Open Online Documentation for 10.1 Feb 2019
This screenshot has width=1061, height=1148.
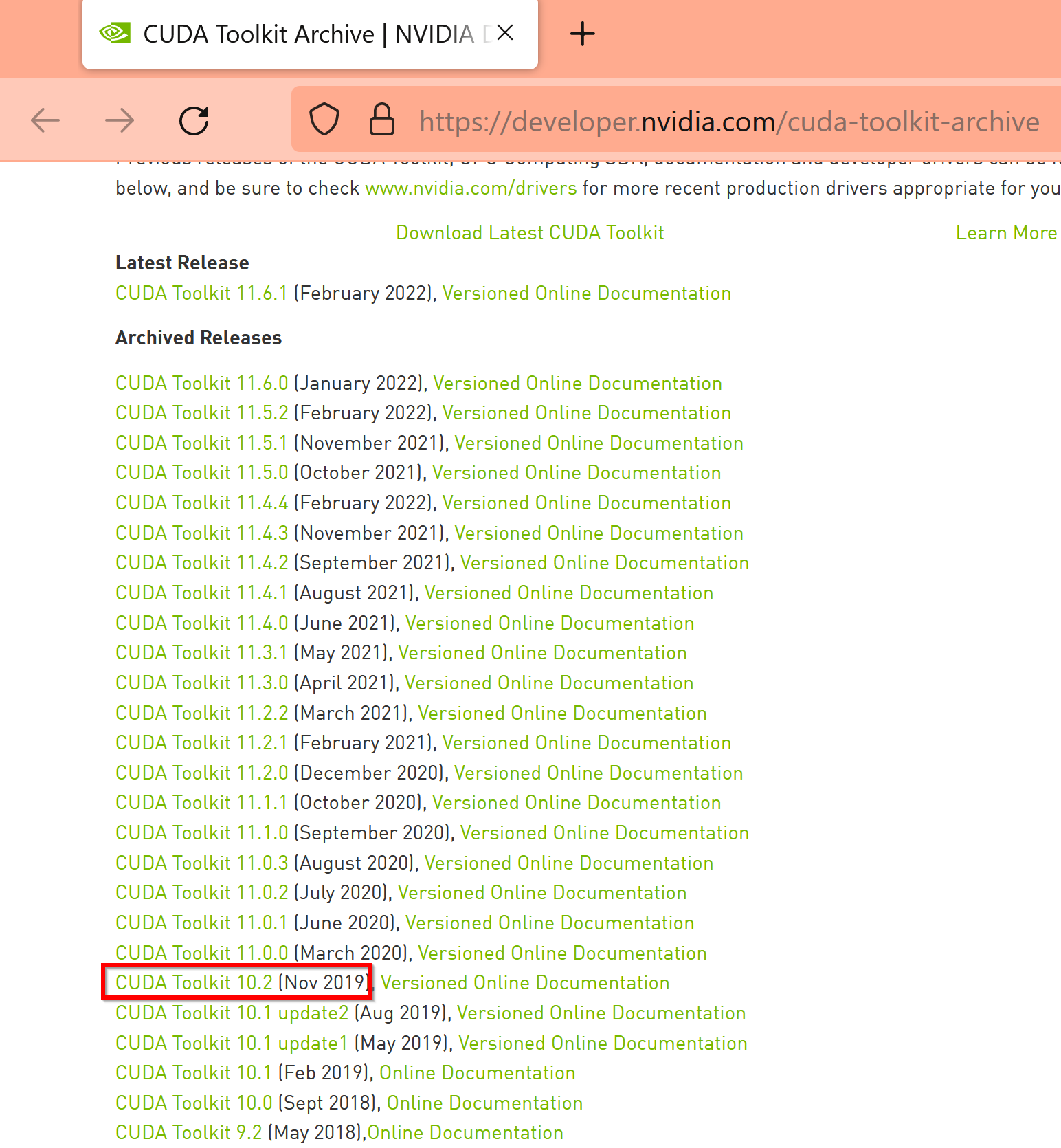(478, 1073)
